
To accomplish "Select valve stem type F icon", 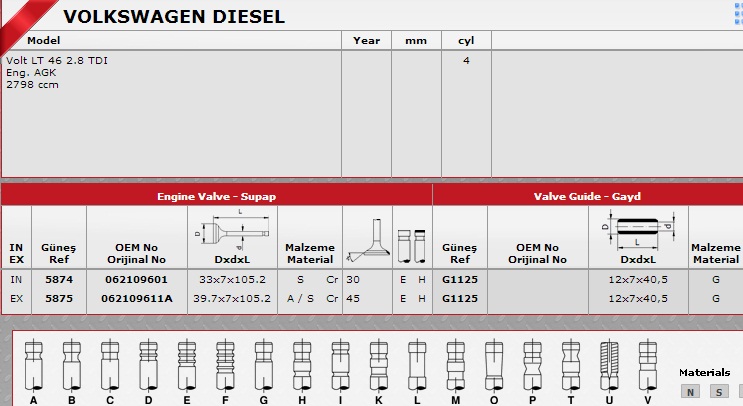I will 225,365.
